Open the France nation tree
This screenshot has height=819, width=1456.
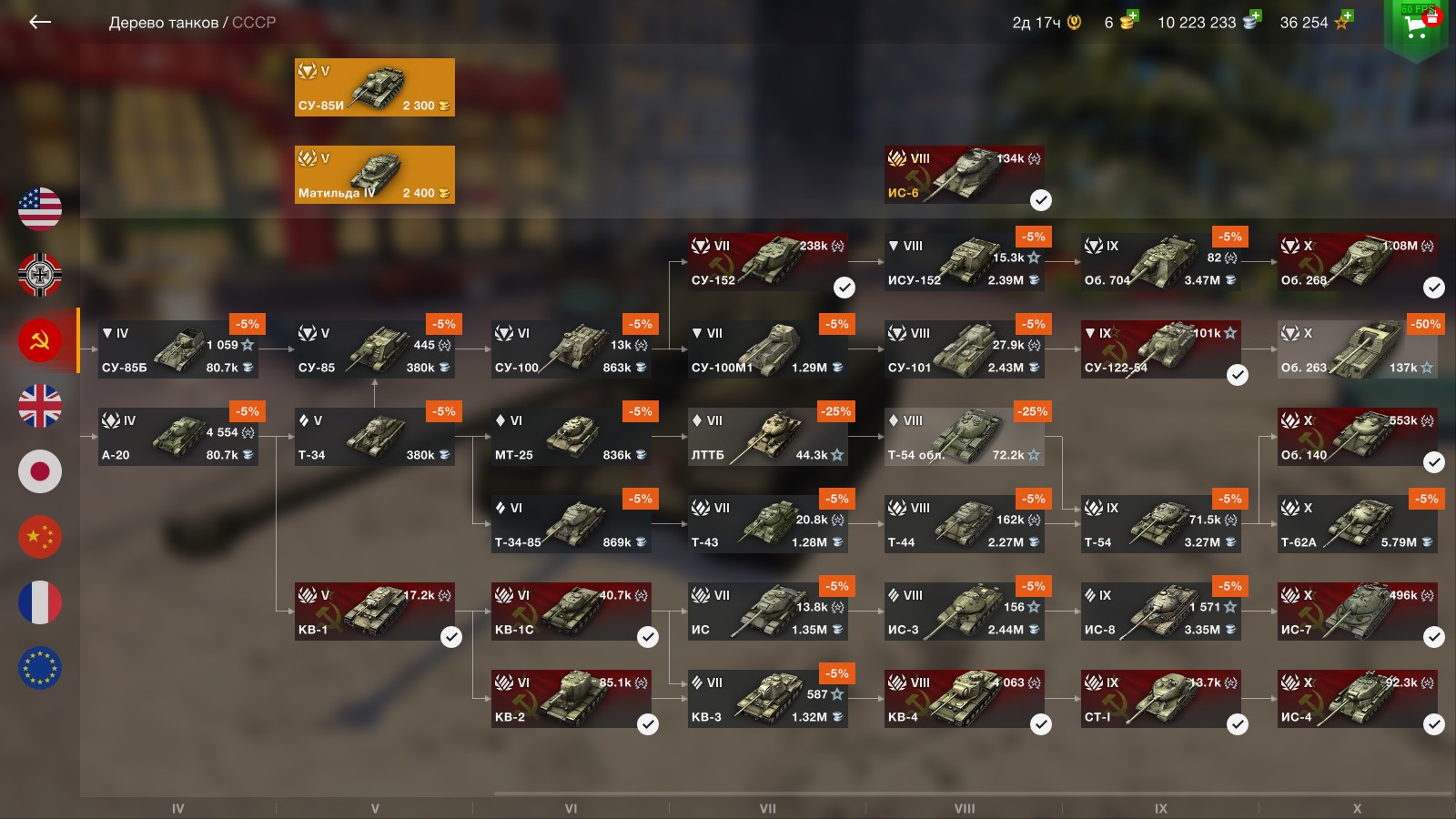coord(40,602)
